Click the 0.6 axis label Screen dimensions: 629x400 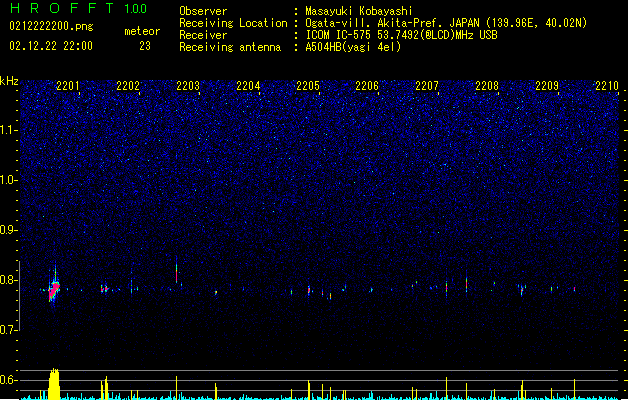tap(9, 380)
